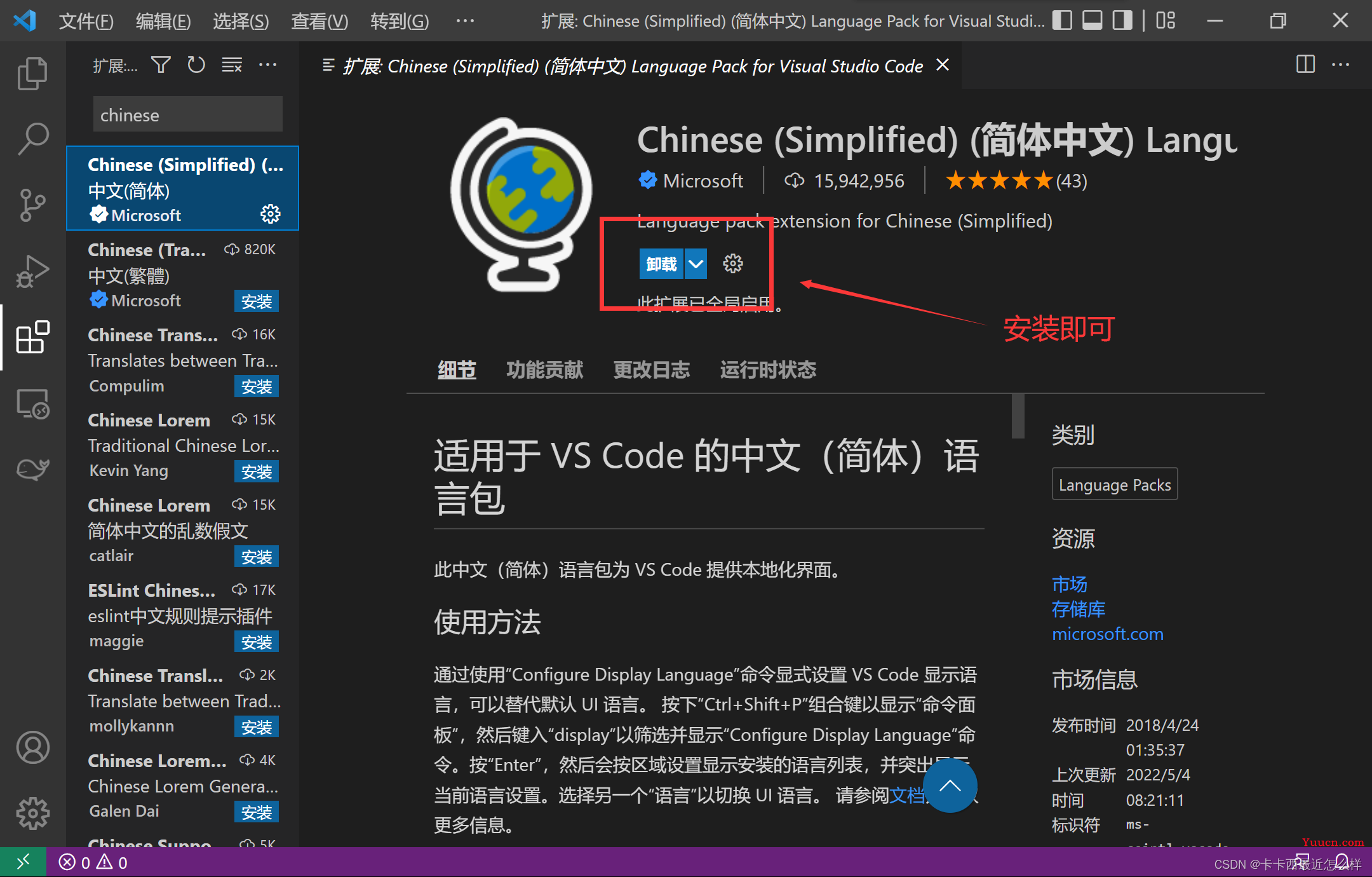Open Source Control view
The image size is (1372, 877).
pyautogui.click(x=32, y=205)
